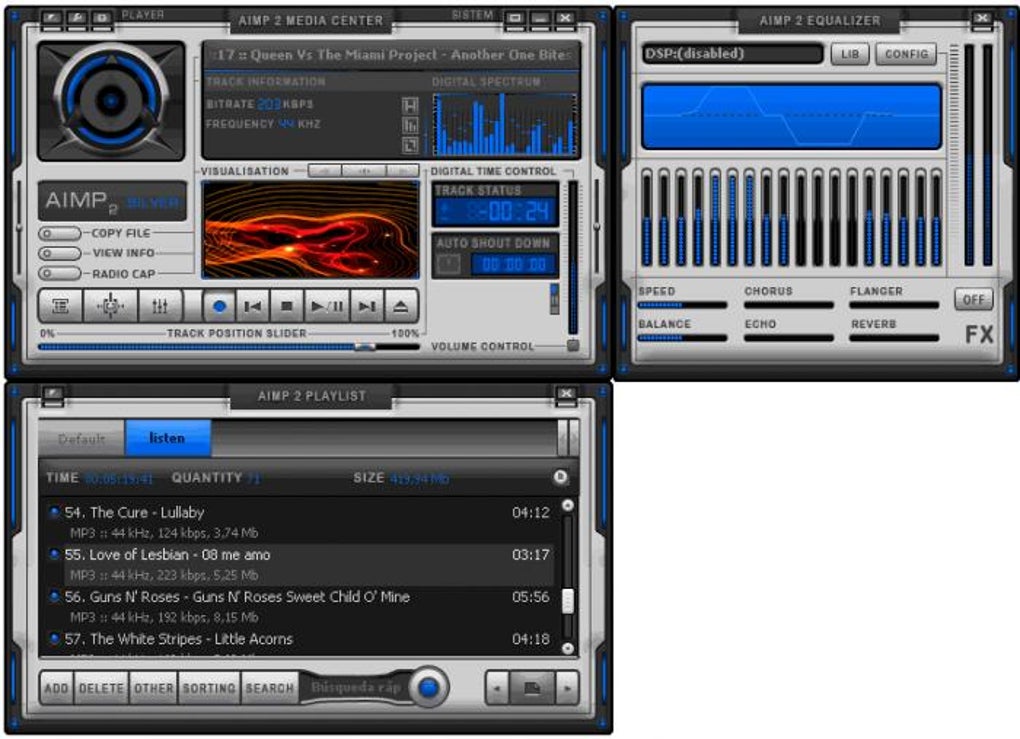The height and width of the screenshot is (739, 1020).
Task: Minimize the AIMP 2 Media Center window
Action: (x=540, y=18)
